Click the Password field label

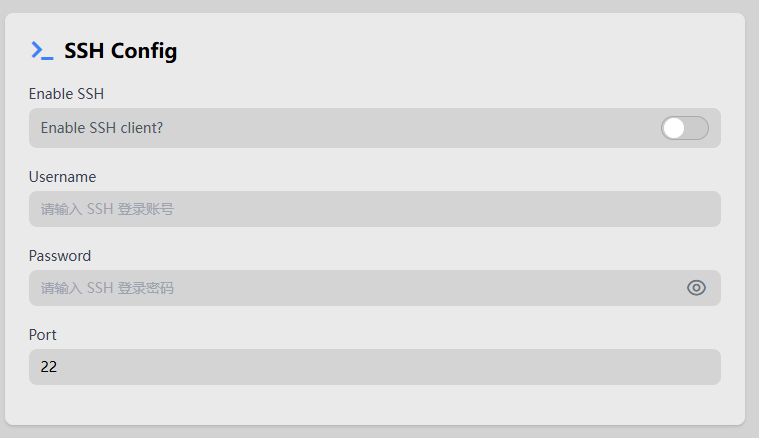(60, 256)
